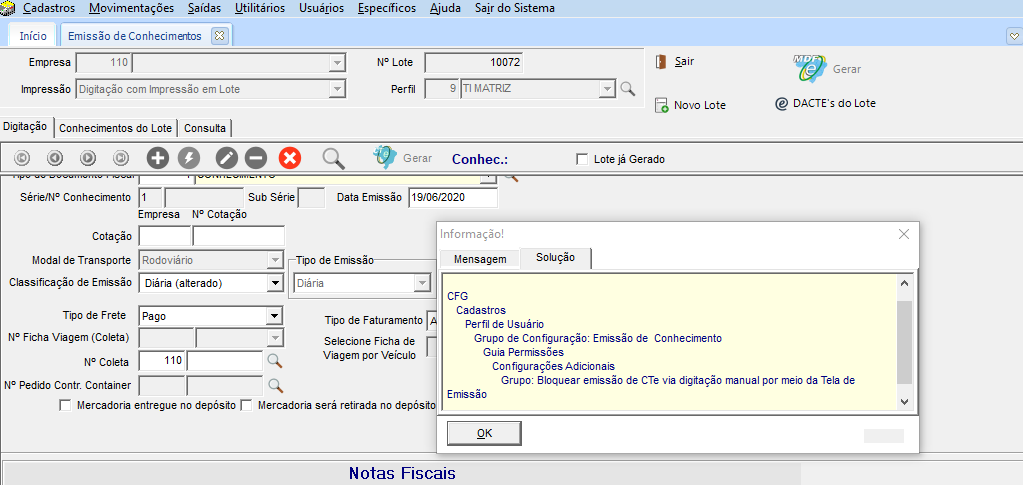This screenshot has height=485, width=1023.
Task: Check Mercadoria entregue no depósito
Action: [65, 405]
